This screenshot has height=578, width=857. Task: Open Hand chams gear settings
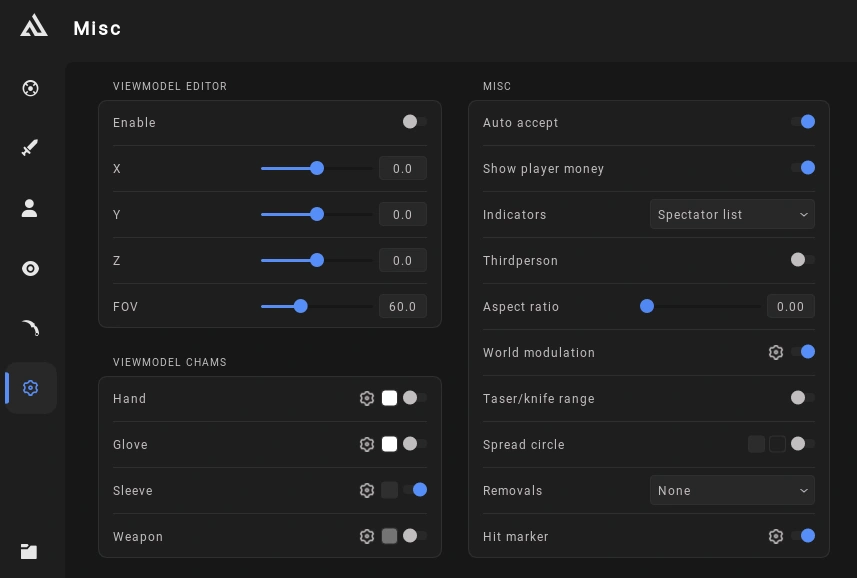click(x=367, y=398)
